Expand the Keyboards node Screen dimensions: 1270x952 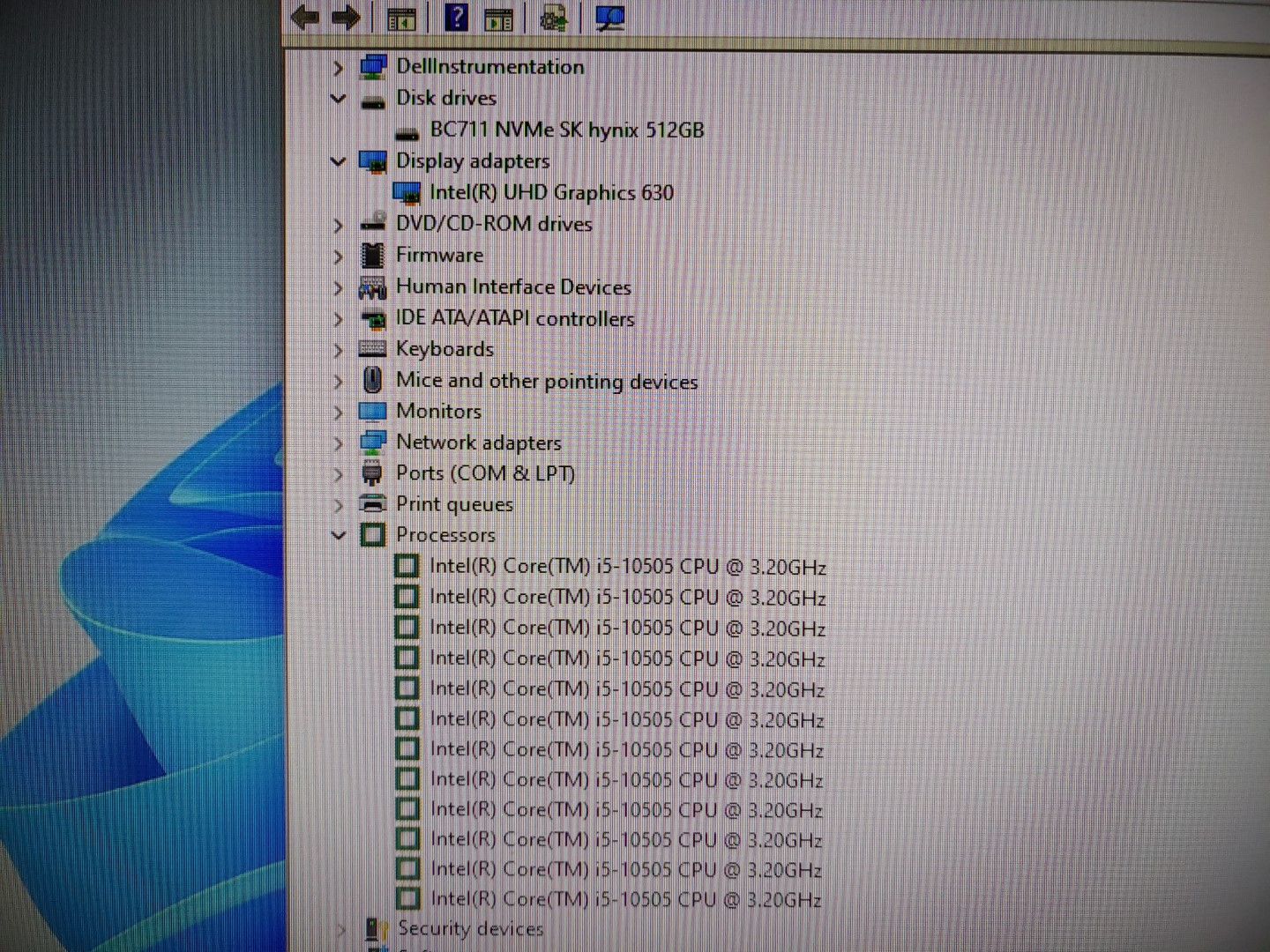pyautogui.click(x=338, y=351)
